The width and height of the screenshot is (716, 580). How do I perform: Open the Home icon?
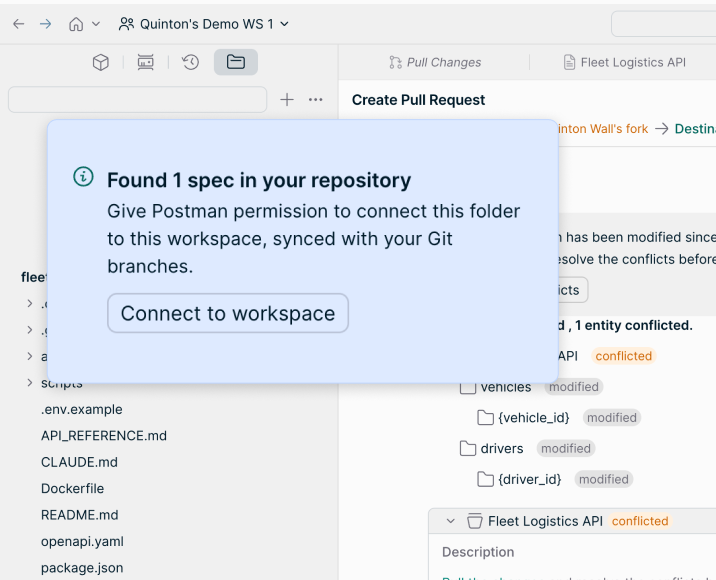76,24
